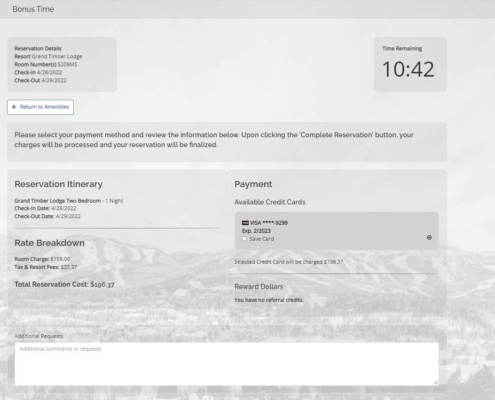Click the 10:42 countdown timer
Screen dimensions: 495x400
pyautogui.click(x=408, y=69)
